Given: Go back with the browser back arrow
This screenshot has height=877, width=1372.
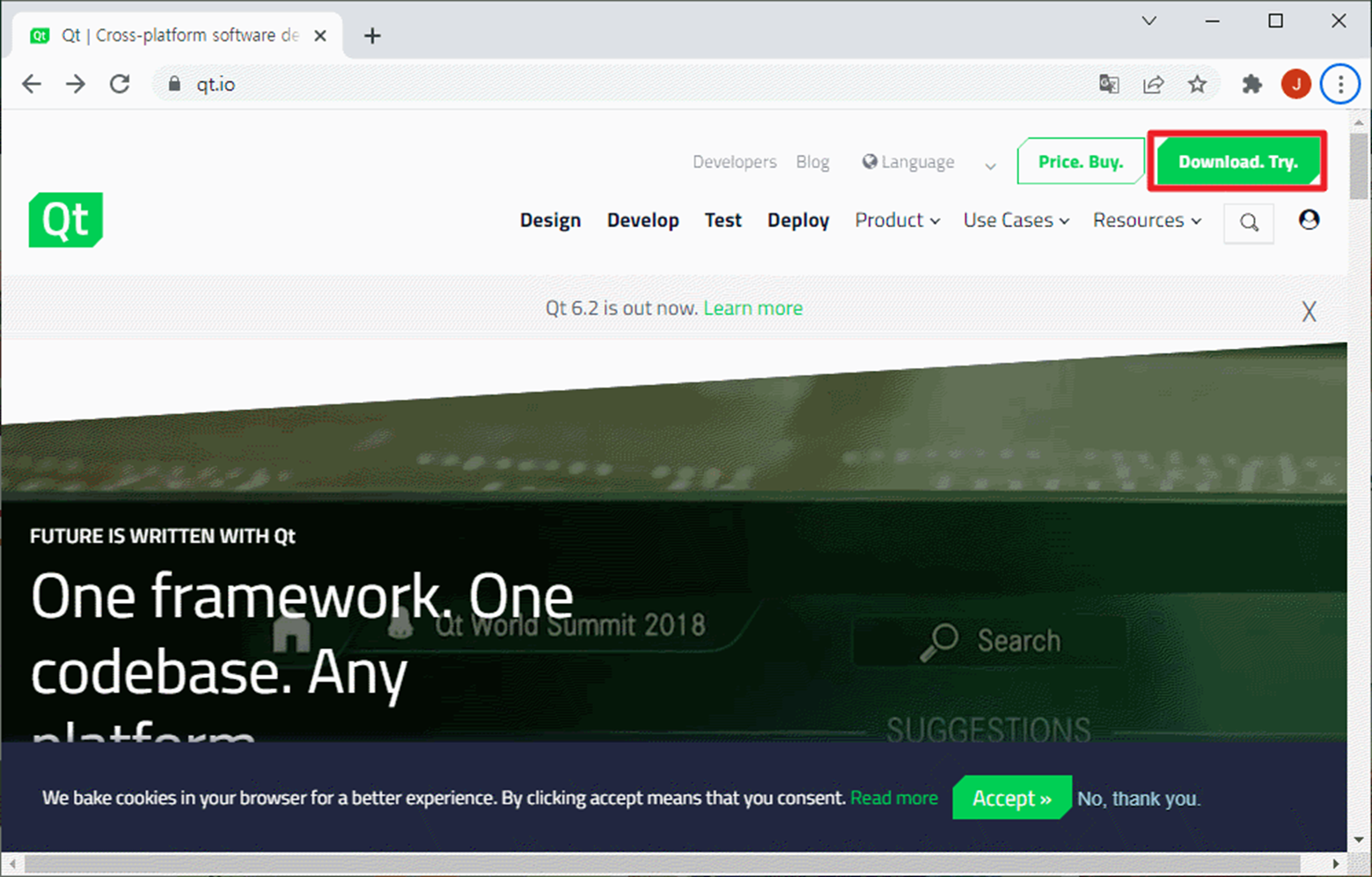Looking at the screenshot, I should tap(32, 84).
